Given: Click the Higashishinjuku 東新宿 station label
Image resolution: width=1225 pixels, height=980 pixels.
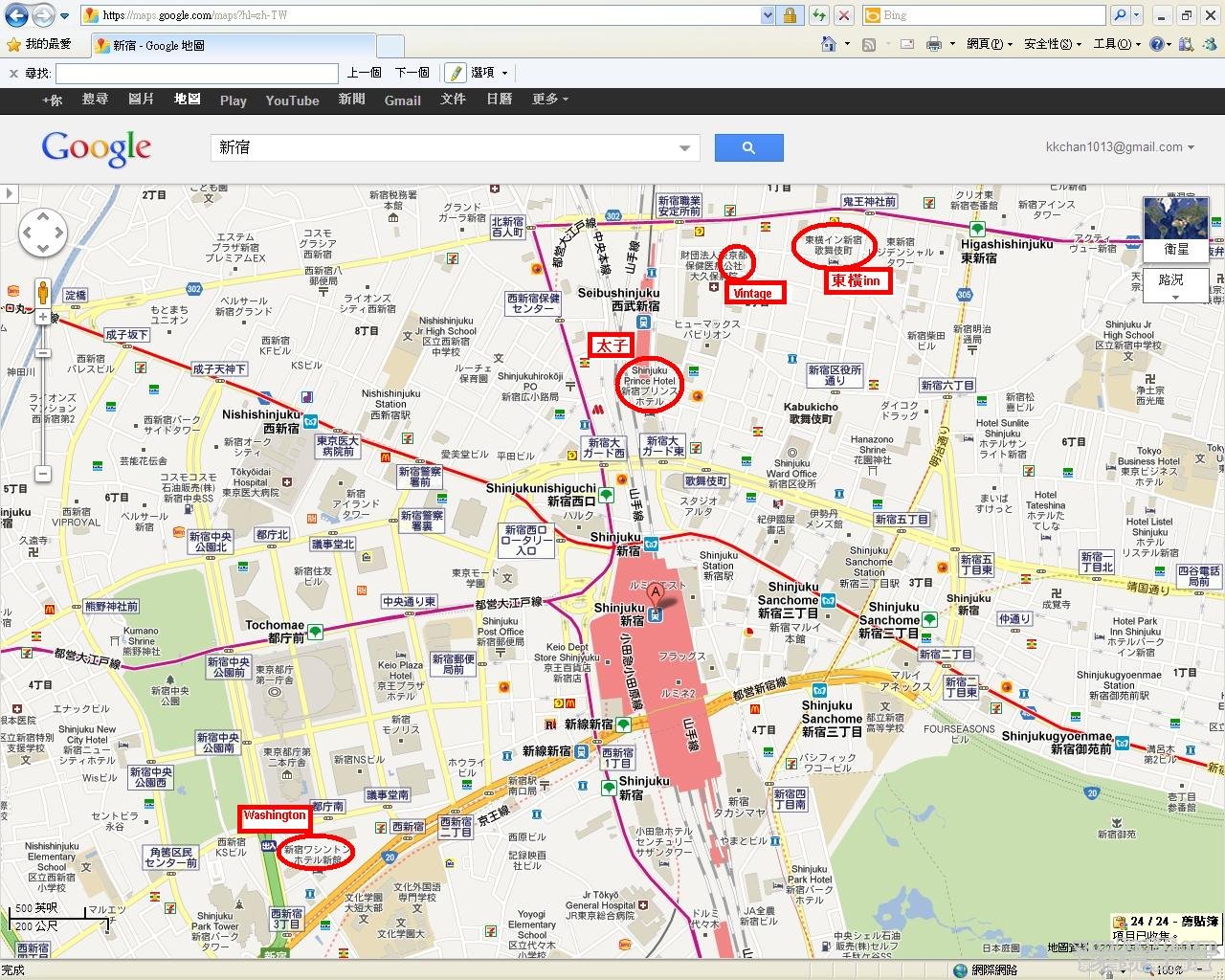Looking at the screenshot, I should 1007,251.
